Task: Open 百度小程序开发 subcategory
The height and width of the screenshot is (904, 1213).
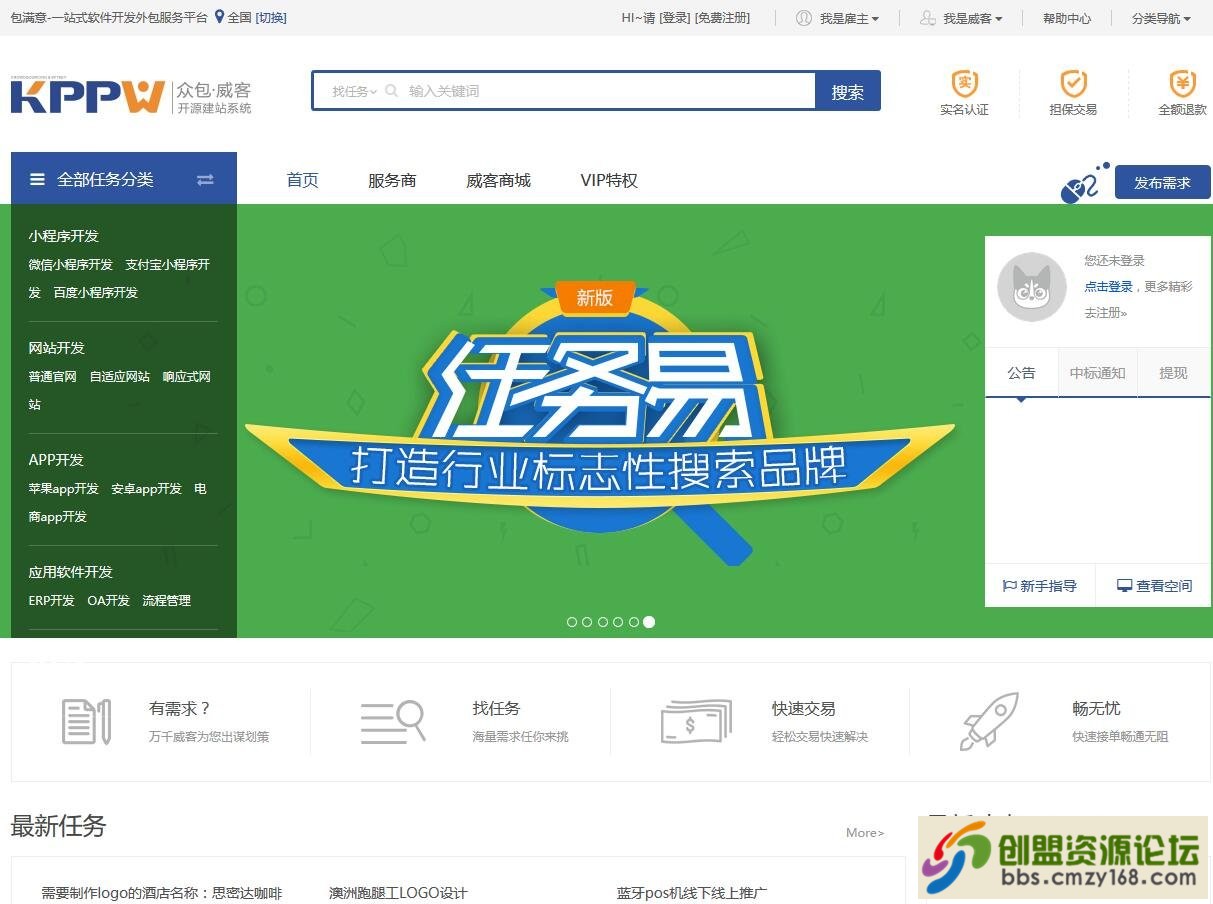Action: click(96, 293)
